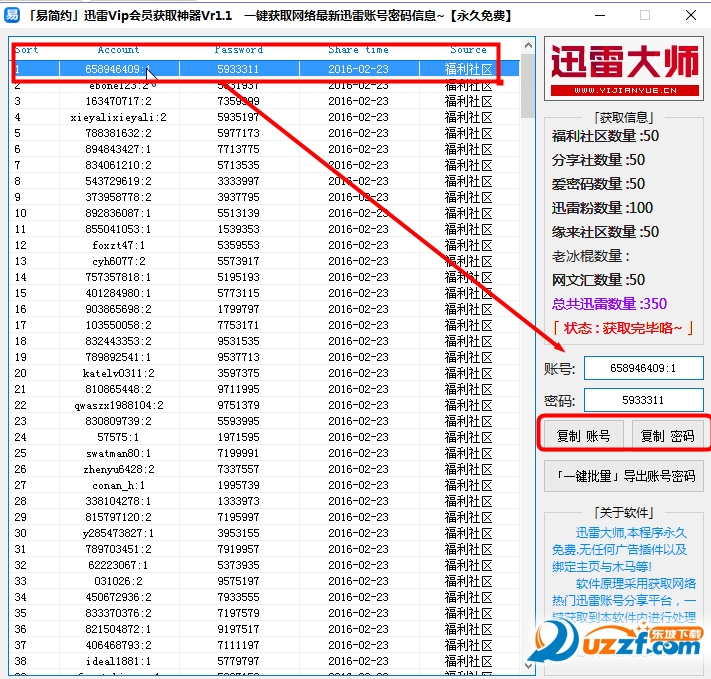
Task: Click the 缘来社区数量 :50 label
Action: tap(605, 232)
